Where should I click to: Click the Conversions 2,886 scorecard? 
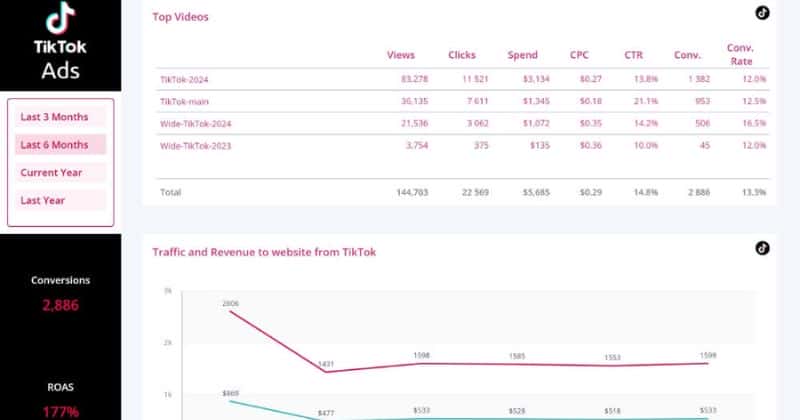coord(60,294)
